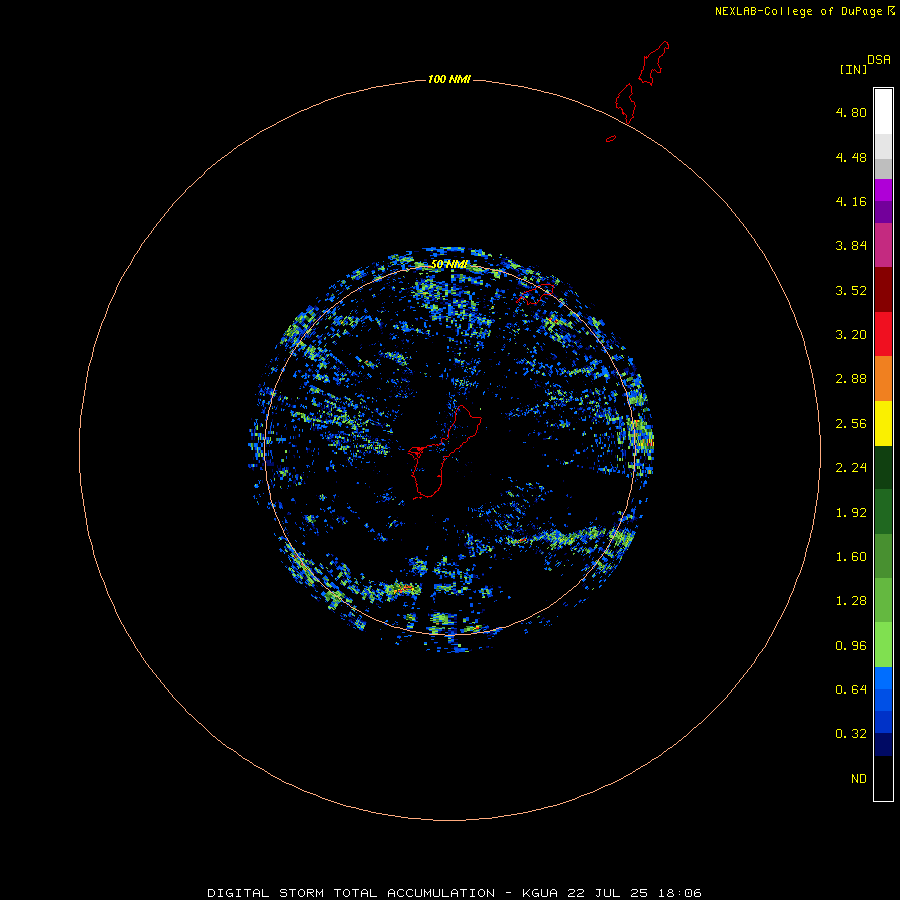
Task: Click the 3.20 legend value
Action: (x=851, y=335)
